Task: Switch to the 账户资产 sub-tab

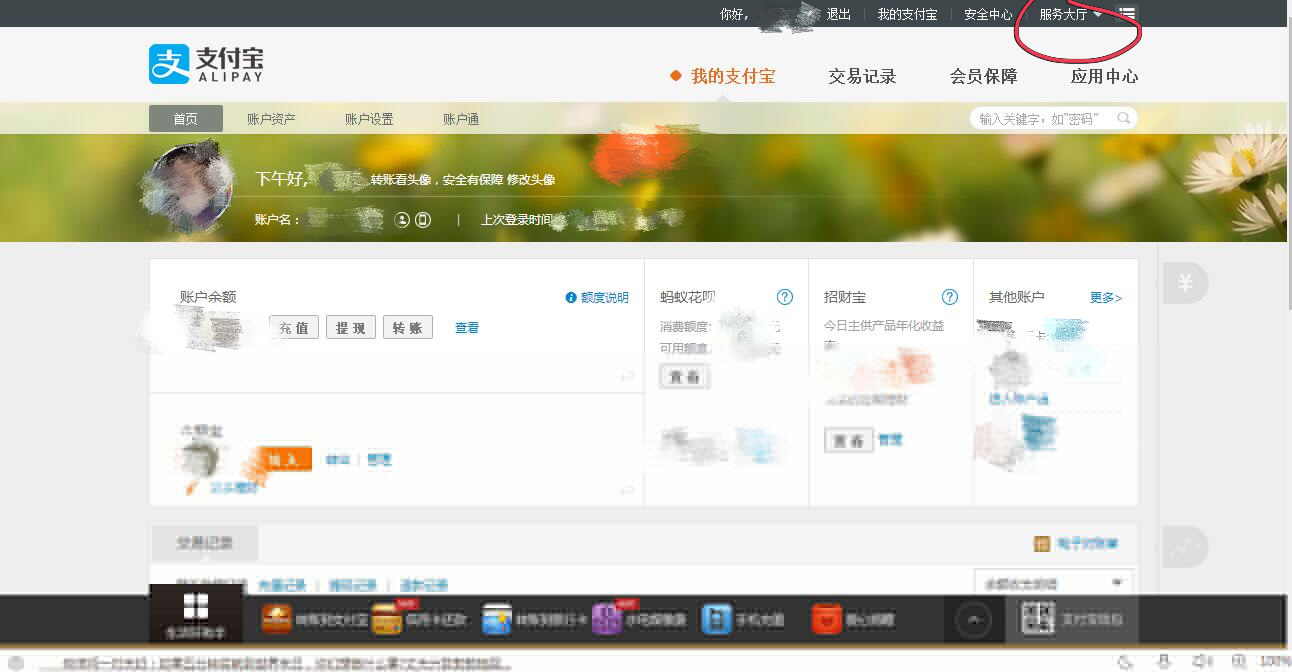Action: [x=271, y=119]
